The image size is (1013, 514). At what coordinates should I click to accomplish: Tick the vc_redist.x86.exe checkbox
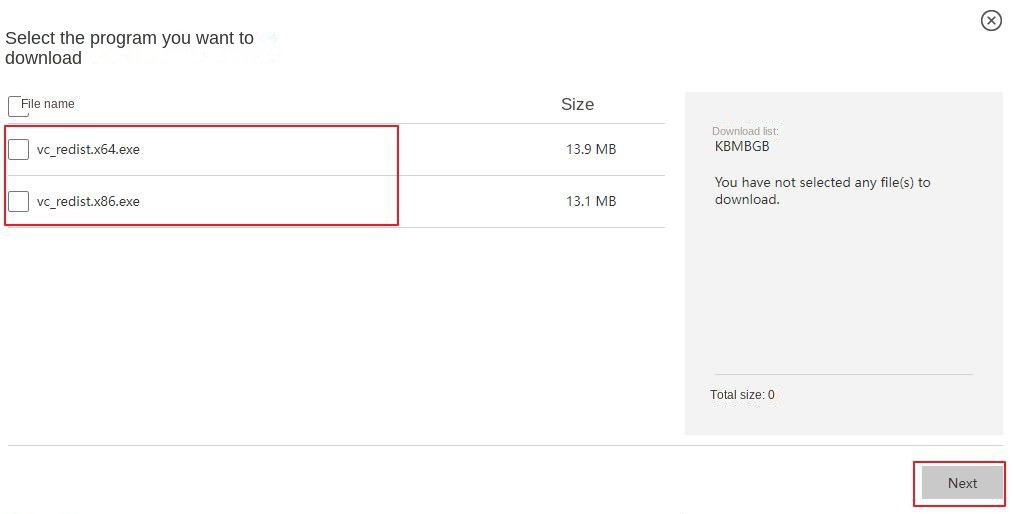coord(18,201)
